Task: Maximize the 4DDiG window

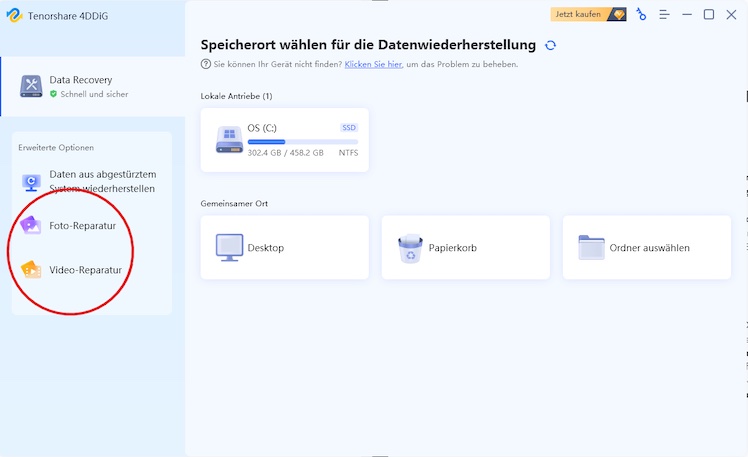Action: tap(709, 15)
